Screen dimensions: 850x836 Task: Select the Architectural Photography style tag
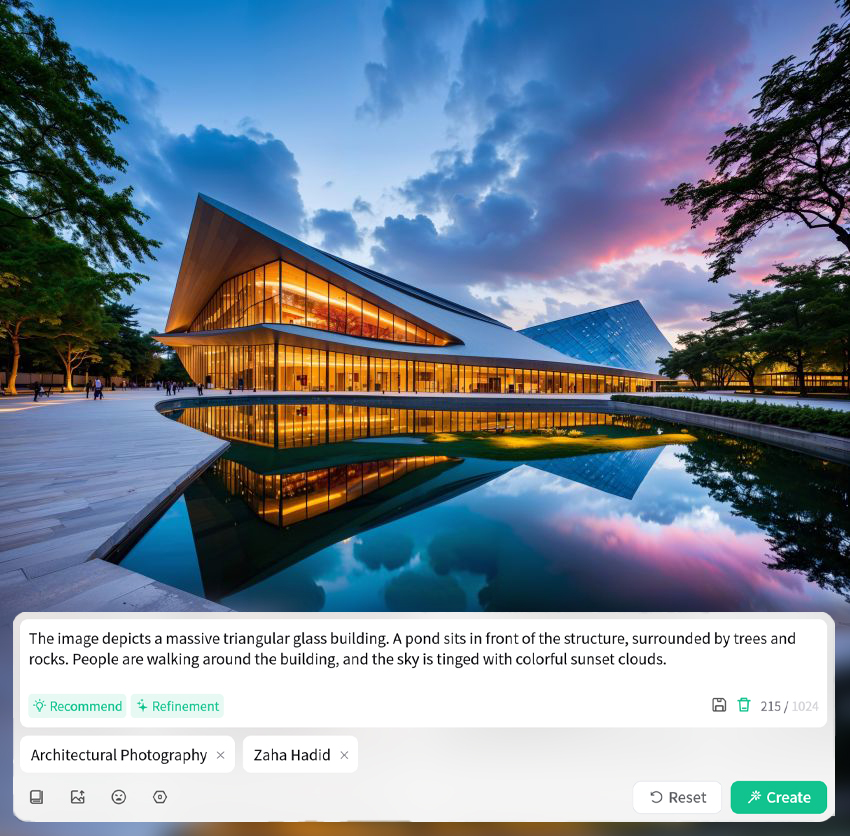click(119, 755)
